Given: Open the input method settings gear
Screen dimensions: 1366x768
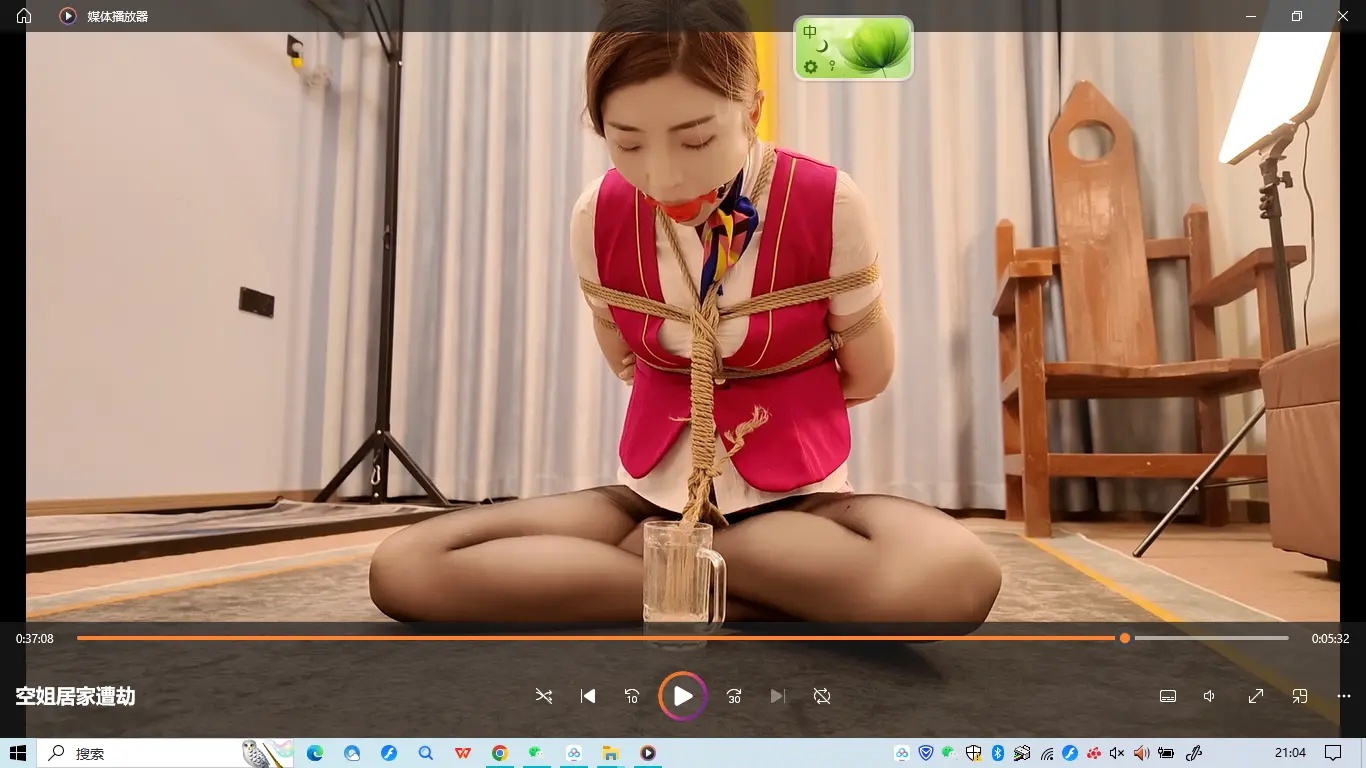Looking at the screenshot, I should [x=810, y=66].
